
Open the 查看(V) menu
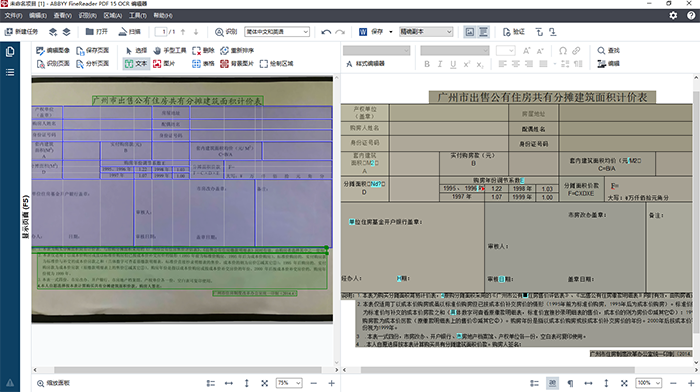pyautogui.click(x=62, y=16)
